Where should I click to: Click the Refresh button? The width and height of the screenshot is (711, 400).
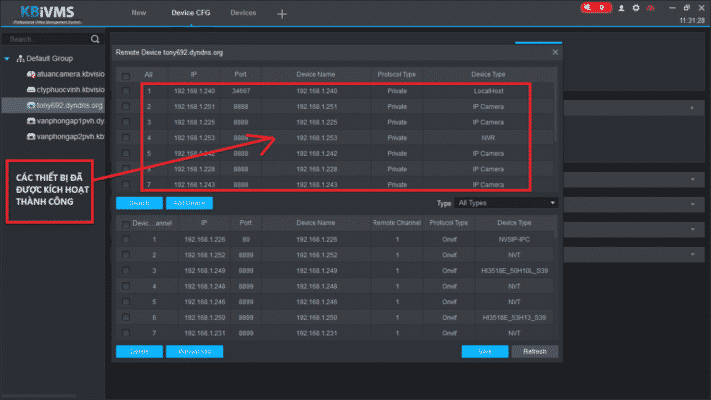coord(535,351)
